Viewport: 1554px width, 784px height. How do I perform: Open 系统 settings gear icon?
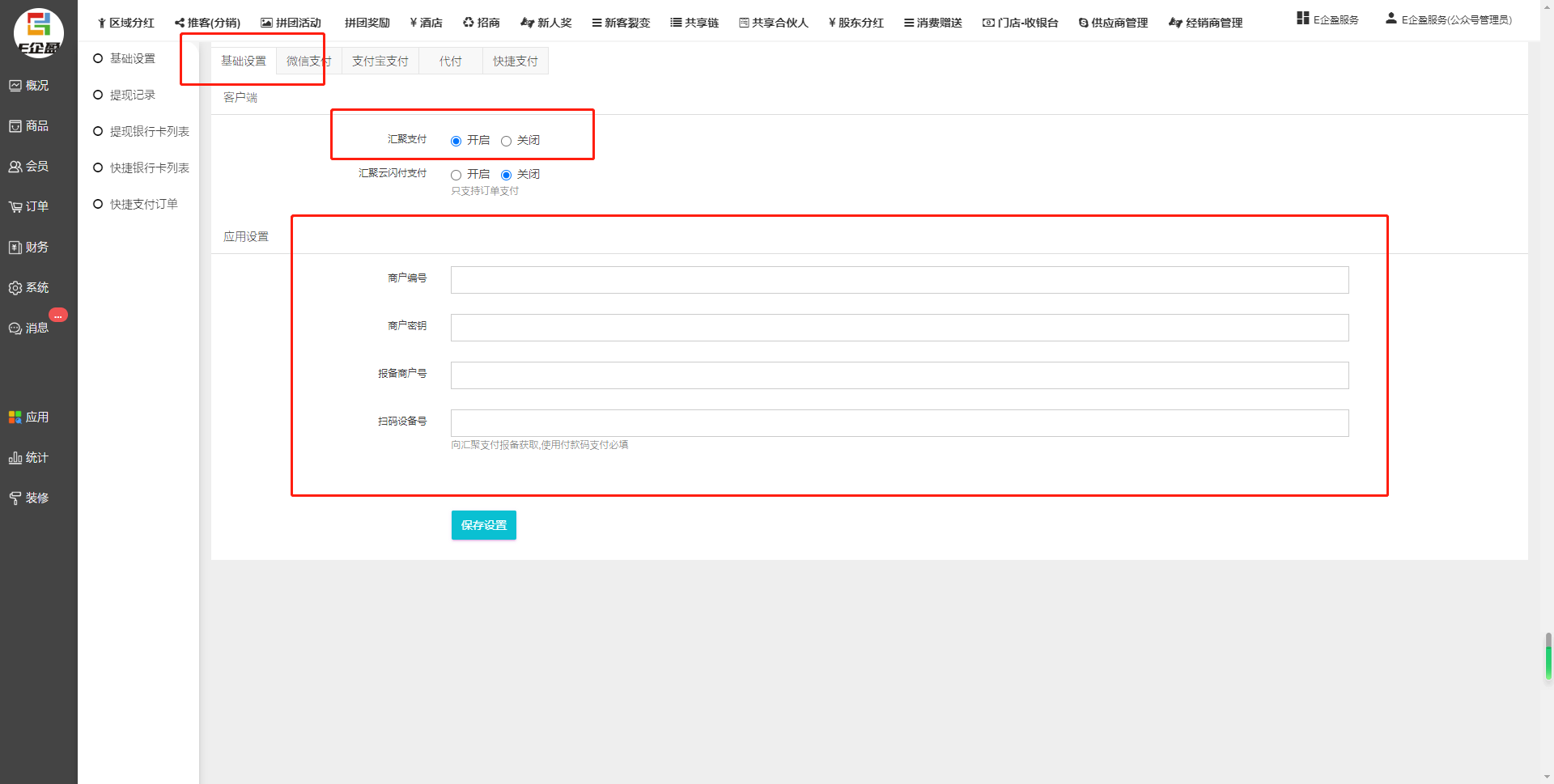[15, 288]
